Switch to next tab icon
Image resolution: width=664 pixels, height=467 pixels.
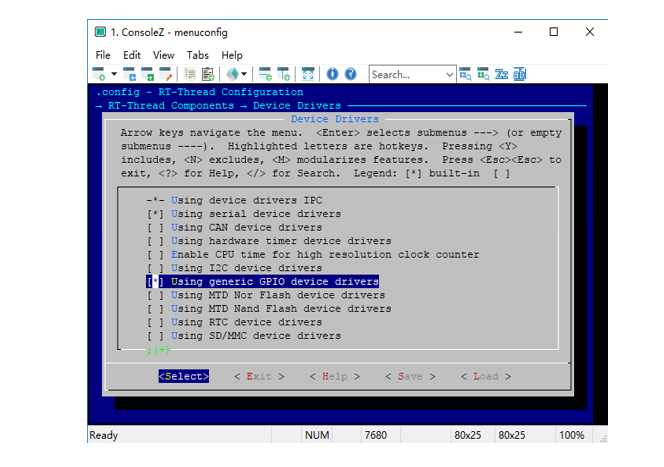coord(147,74)
